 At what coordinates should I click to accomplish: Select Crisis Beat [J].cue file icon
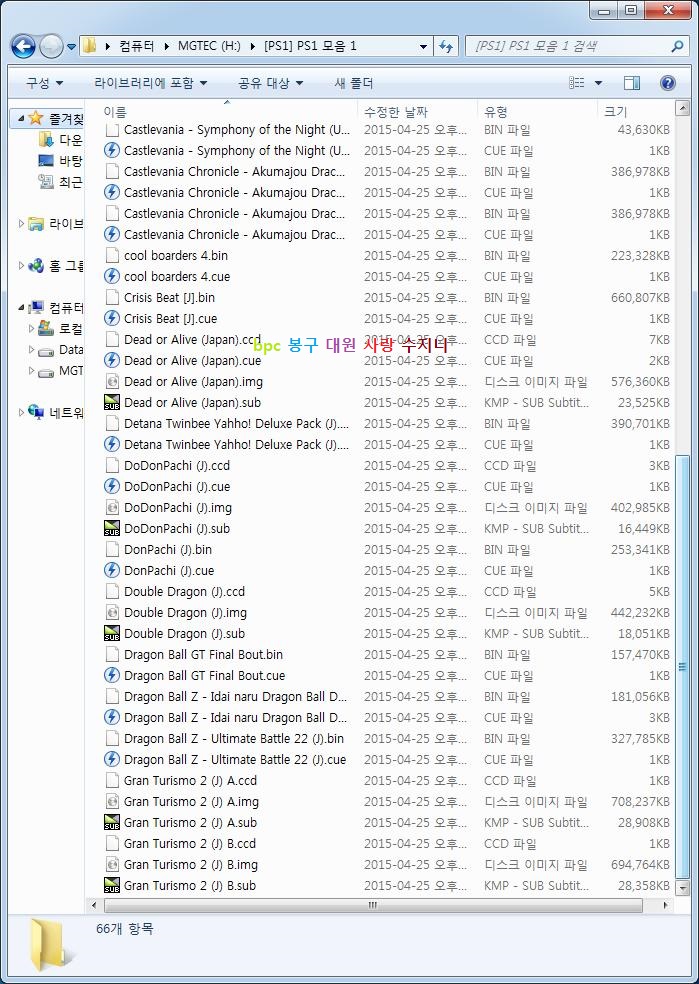pyautogui.click(x=112, y=318)
